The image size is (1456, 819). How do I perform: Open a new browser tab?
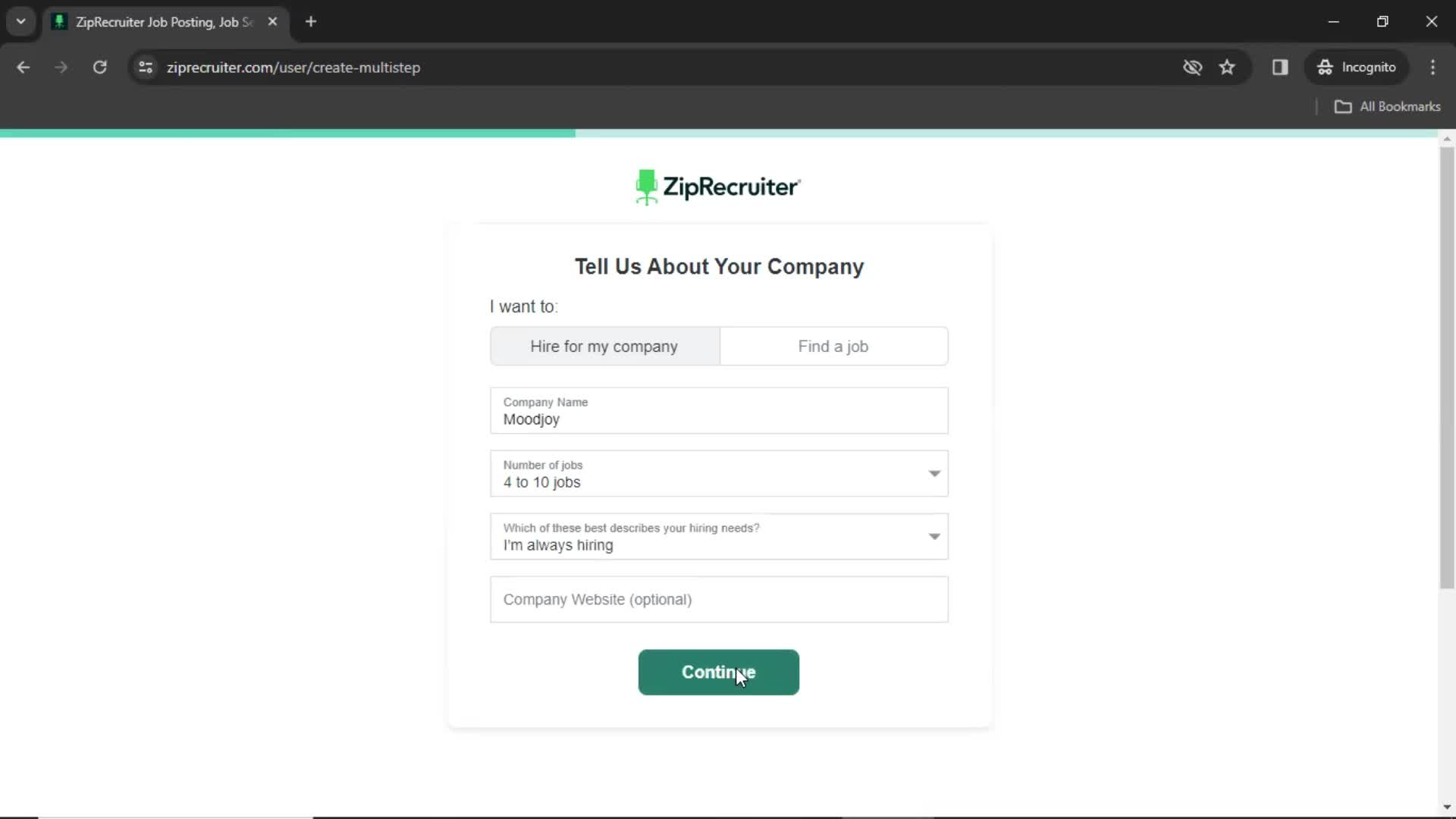pos(310,22)
